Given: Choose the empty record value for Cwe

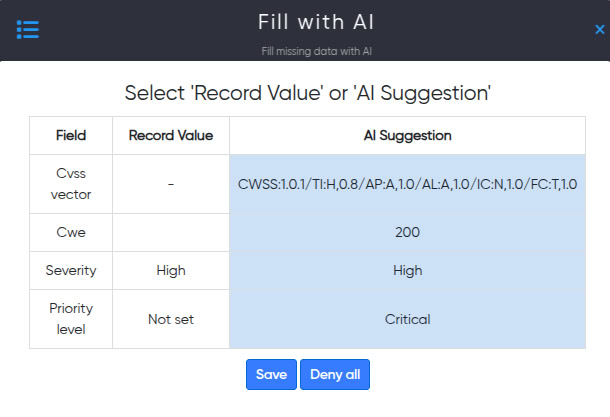Looking at the screenshot, I should click(x=171, y=232).
